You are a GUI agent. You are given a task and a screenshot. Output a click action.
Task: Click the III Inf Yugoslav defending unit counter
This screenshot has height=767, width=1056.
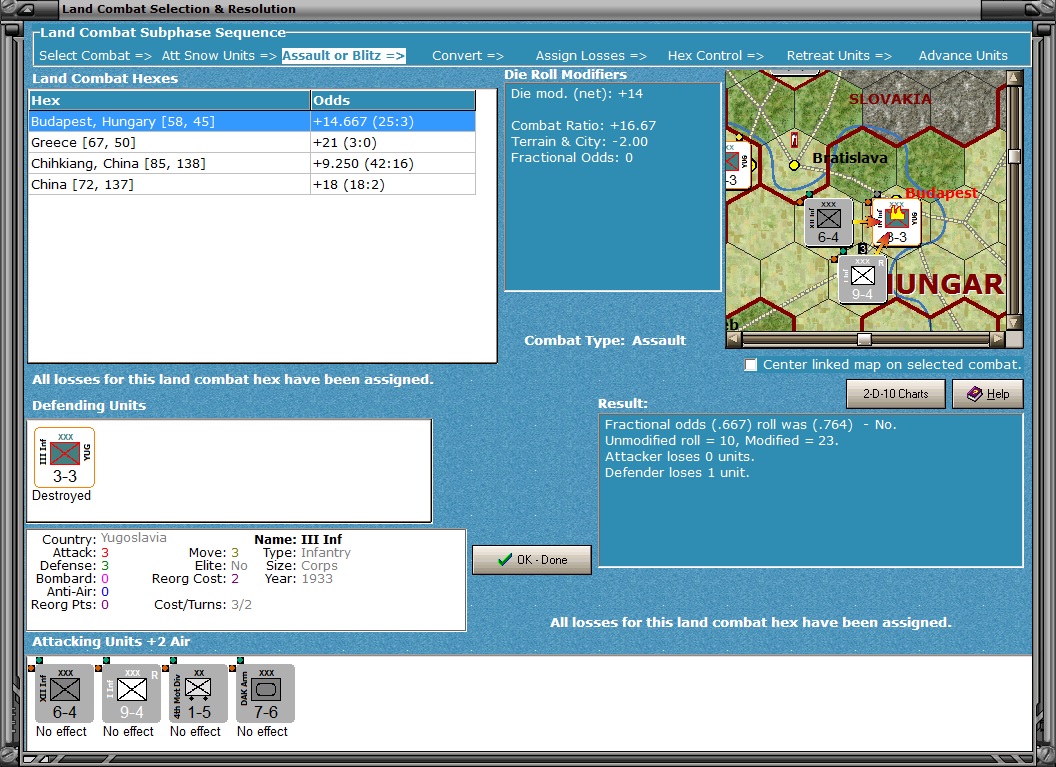click(65, 457)
